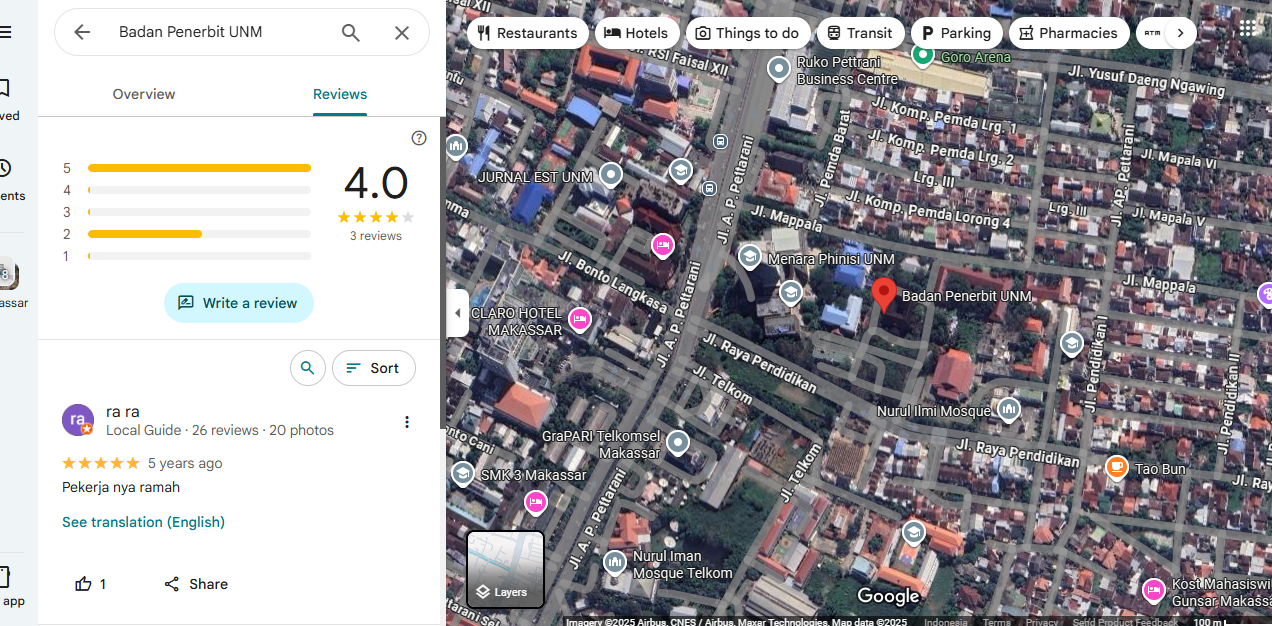Click Write a review button
This screenshot has width=1272, height=626.
[x=239, y=303]
